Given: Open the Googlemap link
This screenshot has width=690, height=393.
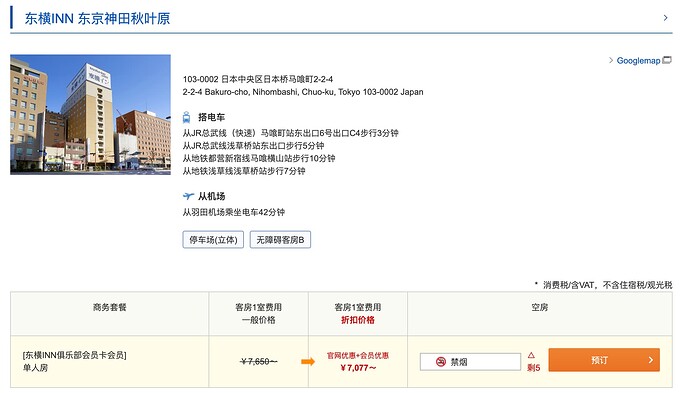Looking at the screenshot, I should [638, 61].
